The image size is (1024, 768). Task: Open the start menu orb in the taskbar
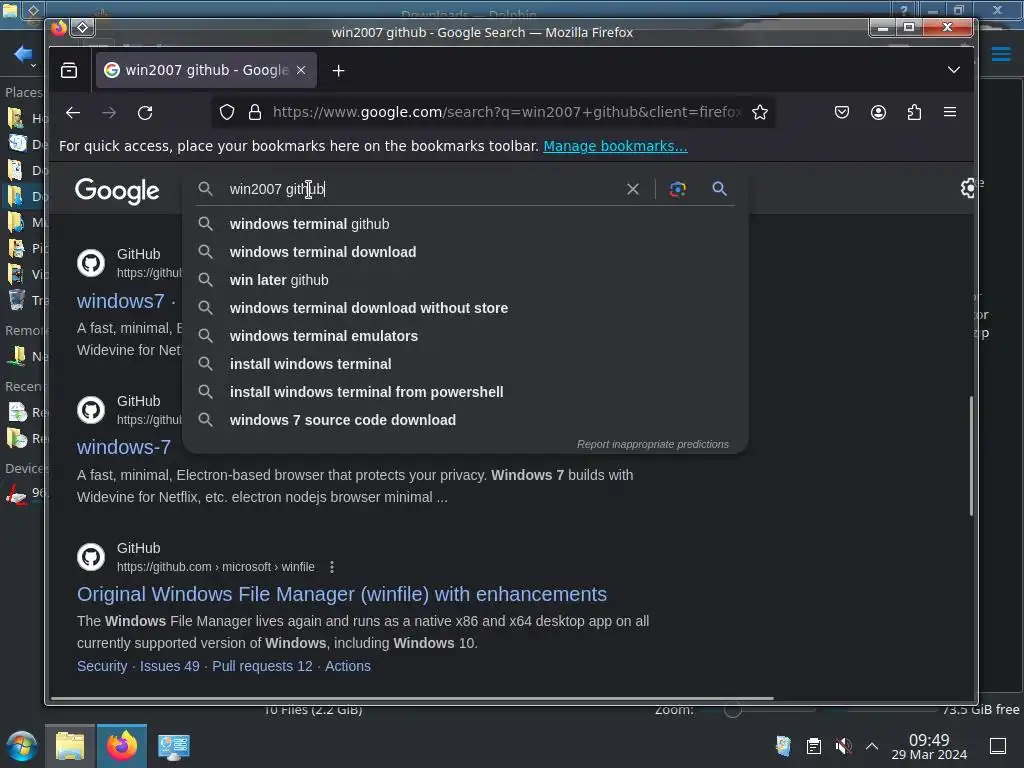22,746
